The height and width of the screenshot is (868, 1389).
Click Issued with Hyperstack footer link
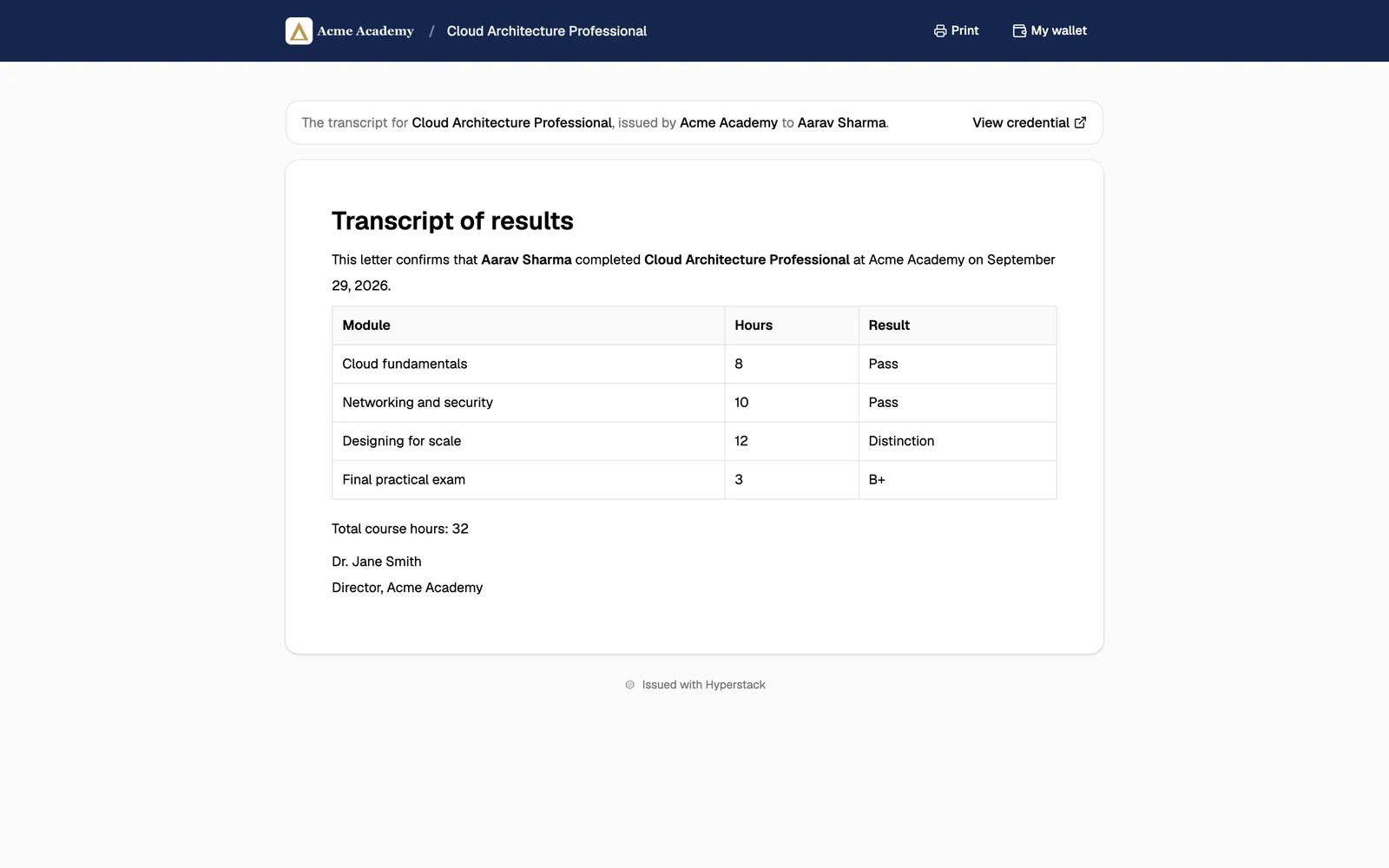click(695, 685)
